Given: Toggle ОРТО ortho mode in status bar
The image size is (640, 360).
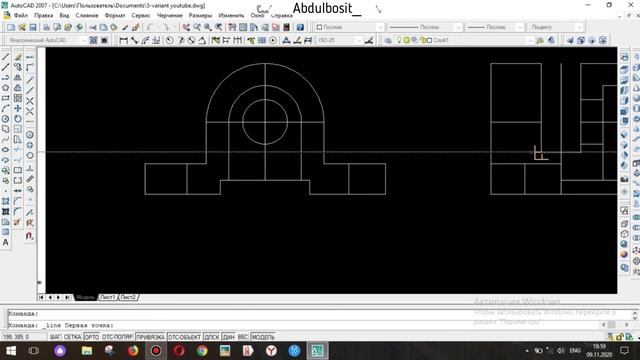Looking at the screenshot, I should pos(92,337).
